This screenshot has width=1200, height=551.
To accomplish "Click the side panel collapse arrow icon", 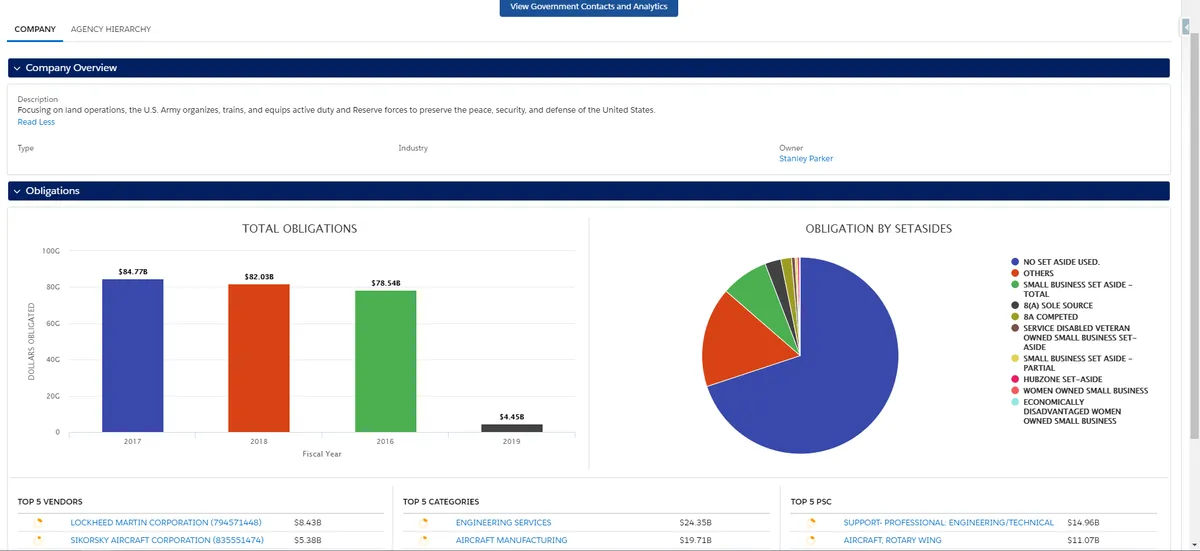I will coord(1185,29).
